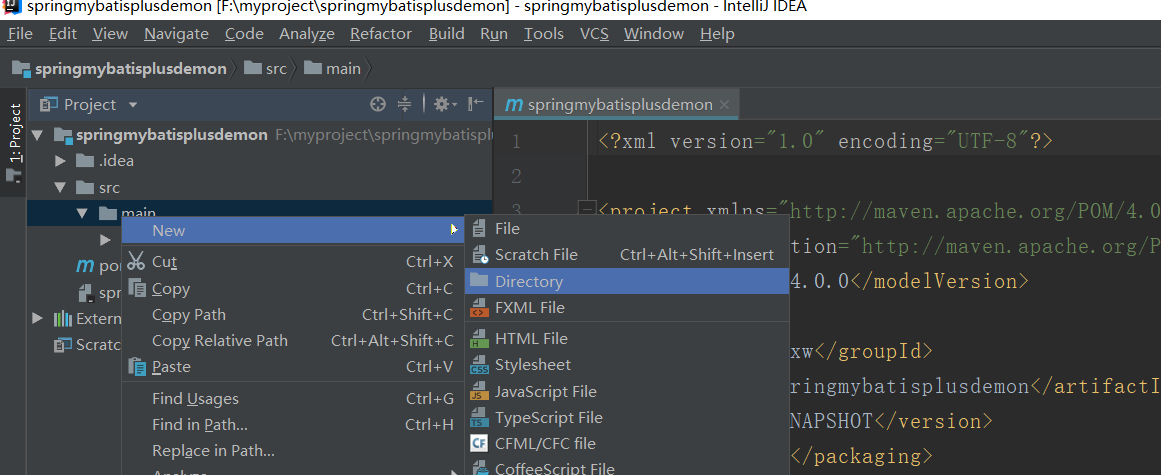
Task: Toggle the 1: Project tool window button
Action: tap(15, 134)
